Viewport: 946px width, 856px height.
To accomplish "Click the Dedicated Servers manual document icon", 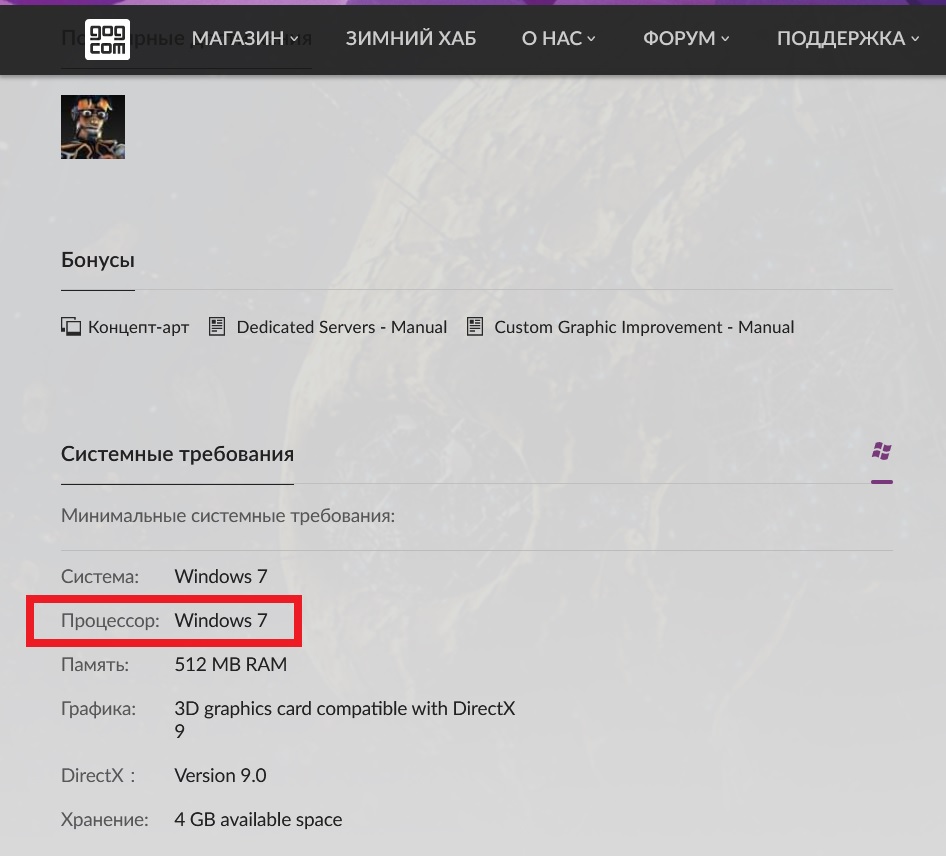I will (217, 327).
